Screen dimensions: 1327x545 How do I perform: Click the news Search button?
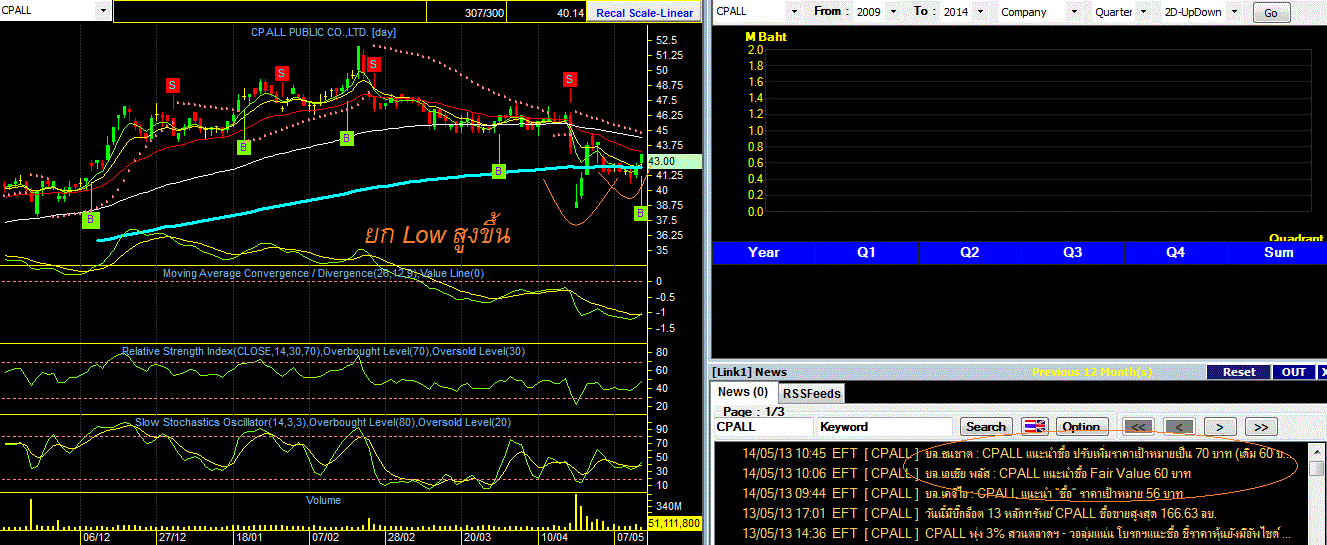click(986, 427)
